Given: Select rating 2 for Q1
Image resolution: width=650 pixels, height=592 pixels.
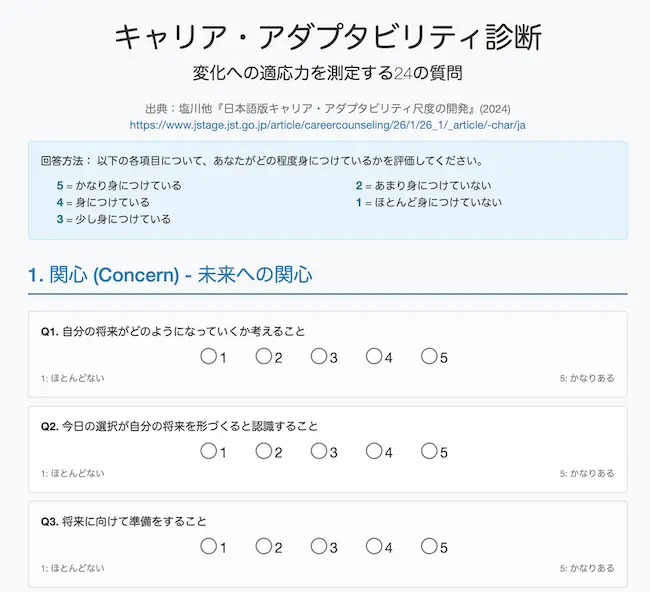Looking at the screenshot, I should (264, 356).
